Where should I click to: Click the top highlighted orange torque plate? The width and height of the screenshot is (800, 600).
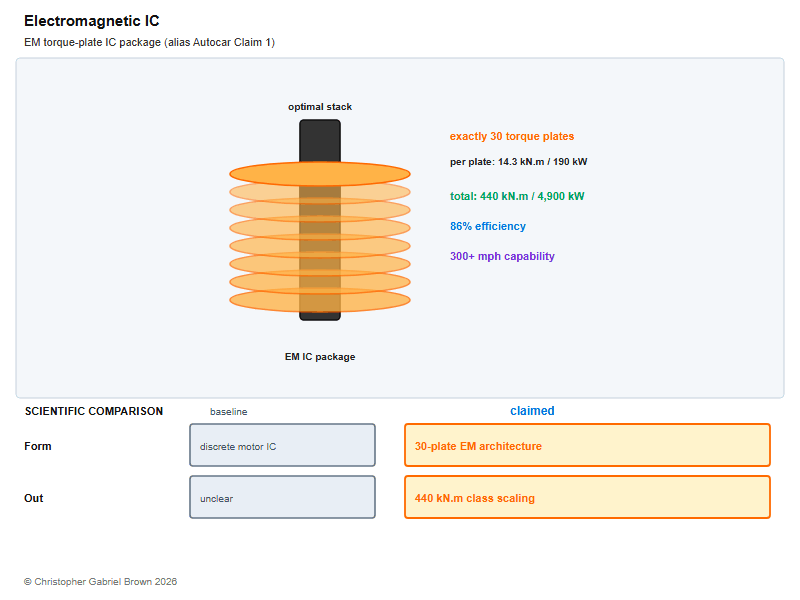[x=320, y=174]
